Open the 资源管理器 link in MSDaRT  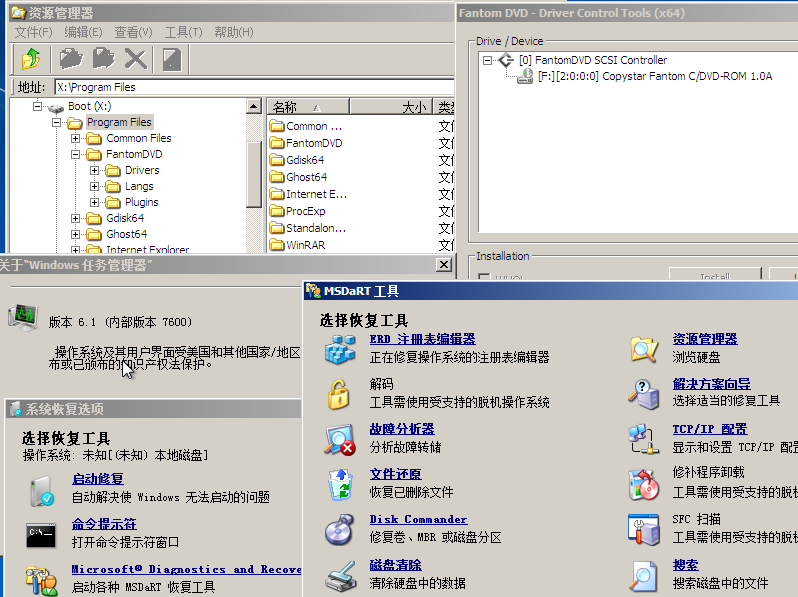[705, 339]
